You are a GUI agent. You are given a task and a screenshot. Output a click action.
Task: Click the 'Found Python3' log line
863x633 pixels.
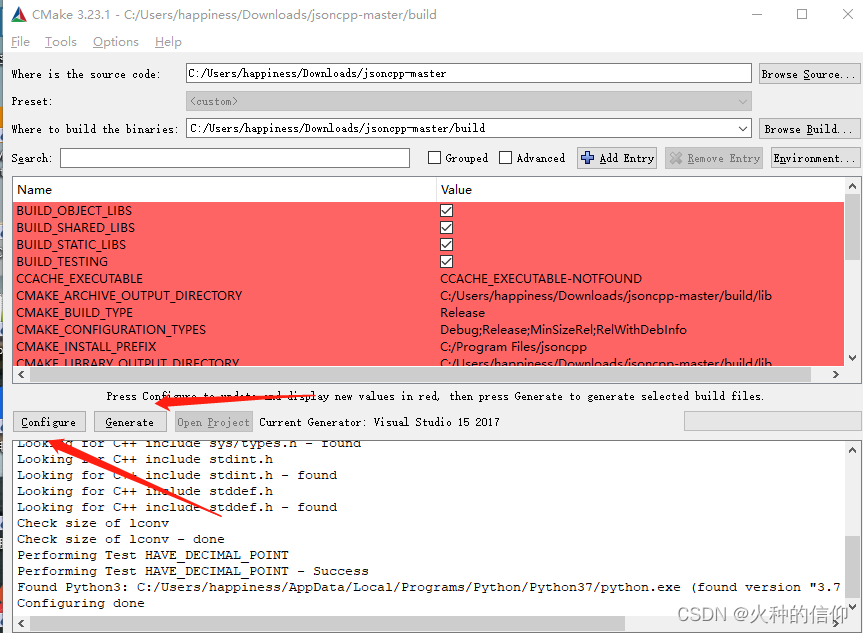(x=429, y=587)
